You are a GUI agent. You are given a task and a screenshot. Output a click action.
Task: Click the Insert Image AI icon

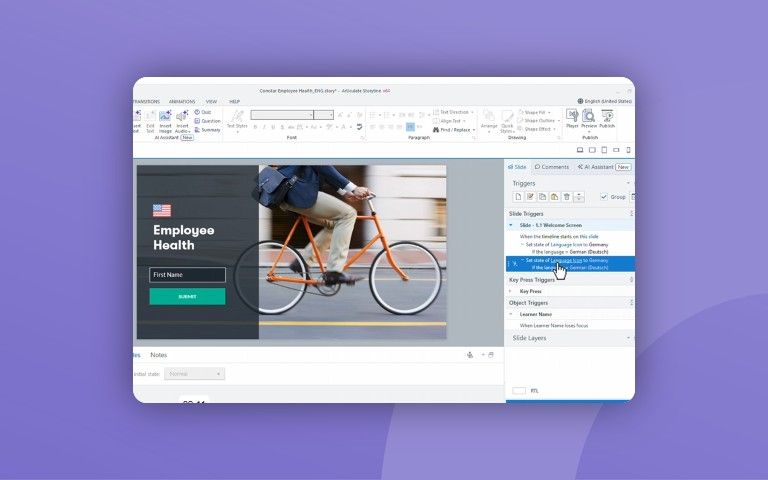(x=165, y=116)
